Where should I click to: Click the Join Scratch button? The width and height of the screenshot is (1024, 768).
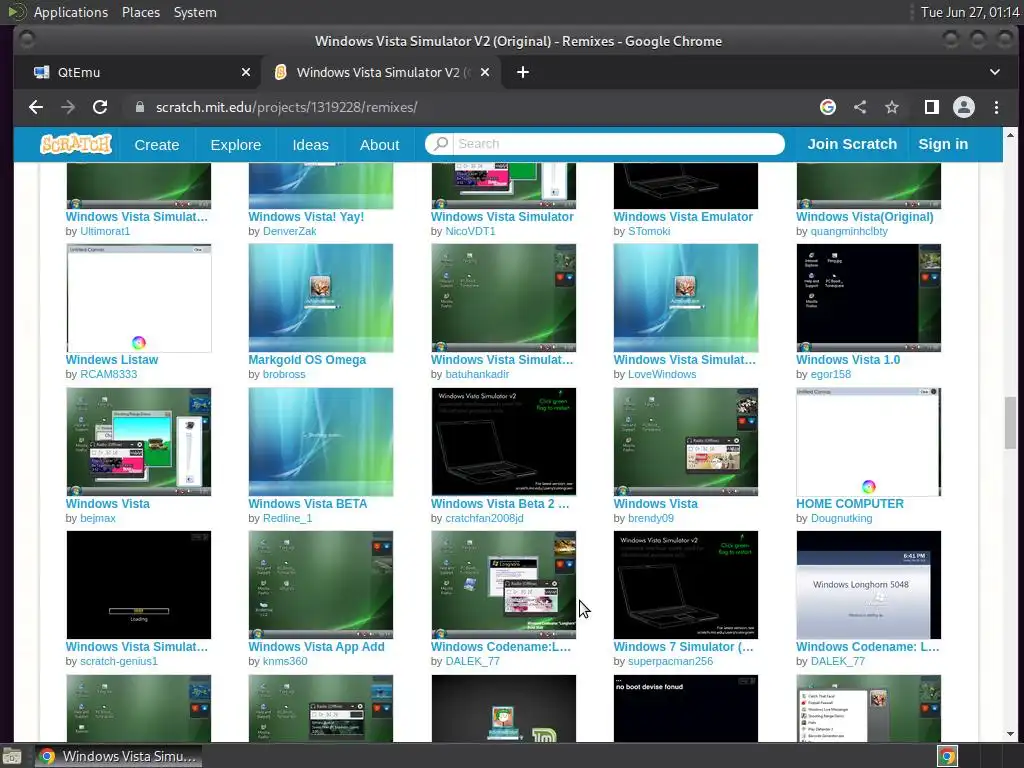tap(852, 144)
